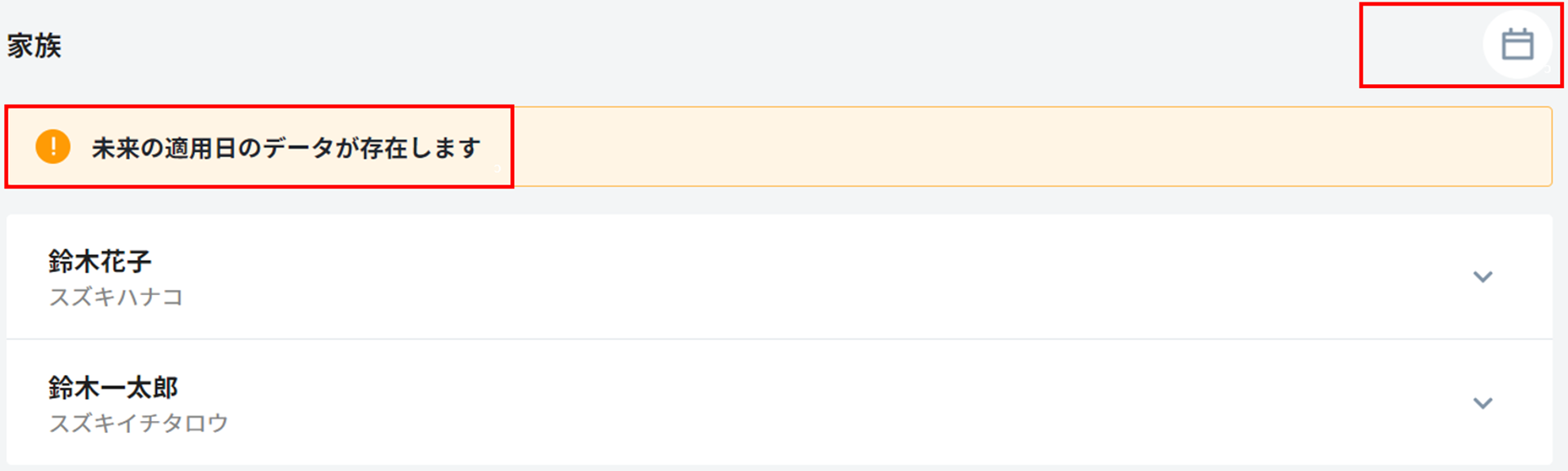1568x471 pixels.
Task: Click the 家 character in the heading
Action: [21, 46]
